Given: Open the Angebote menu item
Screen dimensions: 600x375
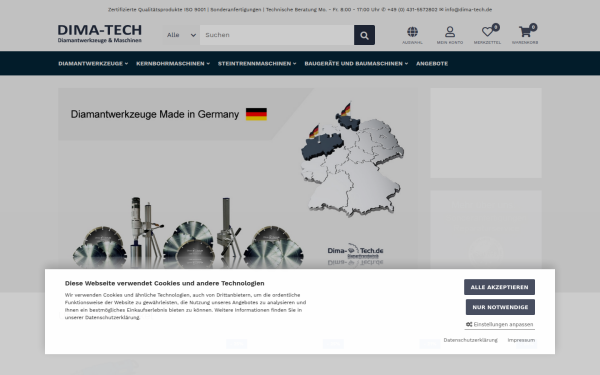Looking at the screenshot, I should [432, 64].
